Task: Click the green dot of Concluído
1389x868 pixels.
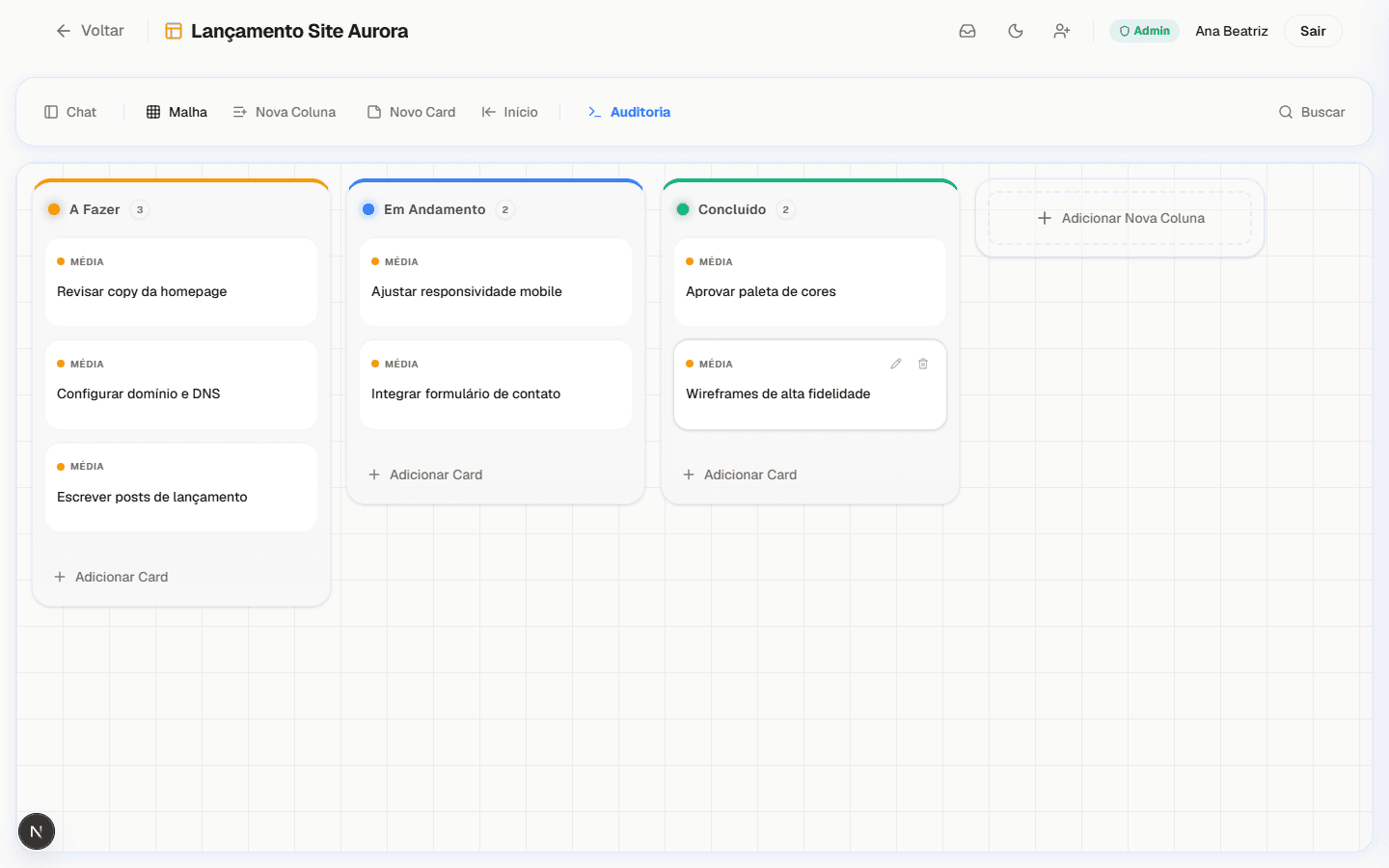Action: (x=683, y=209)
